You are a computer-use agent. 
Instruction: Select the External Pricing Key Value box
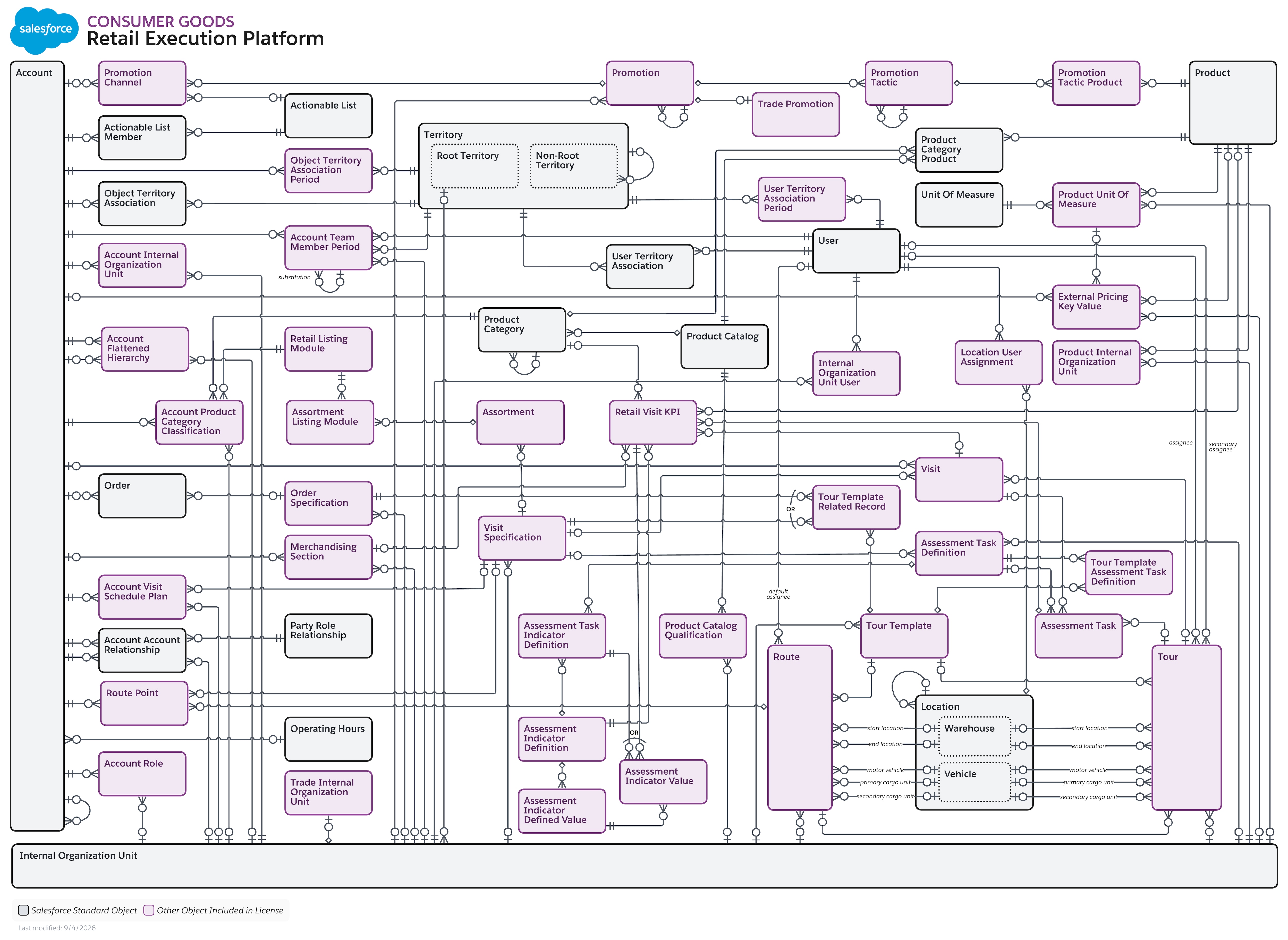(1096, 307)
